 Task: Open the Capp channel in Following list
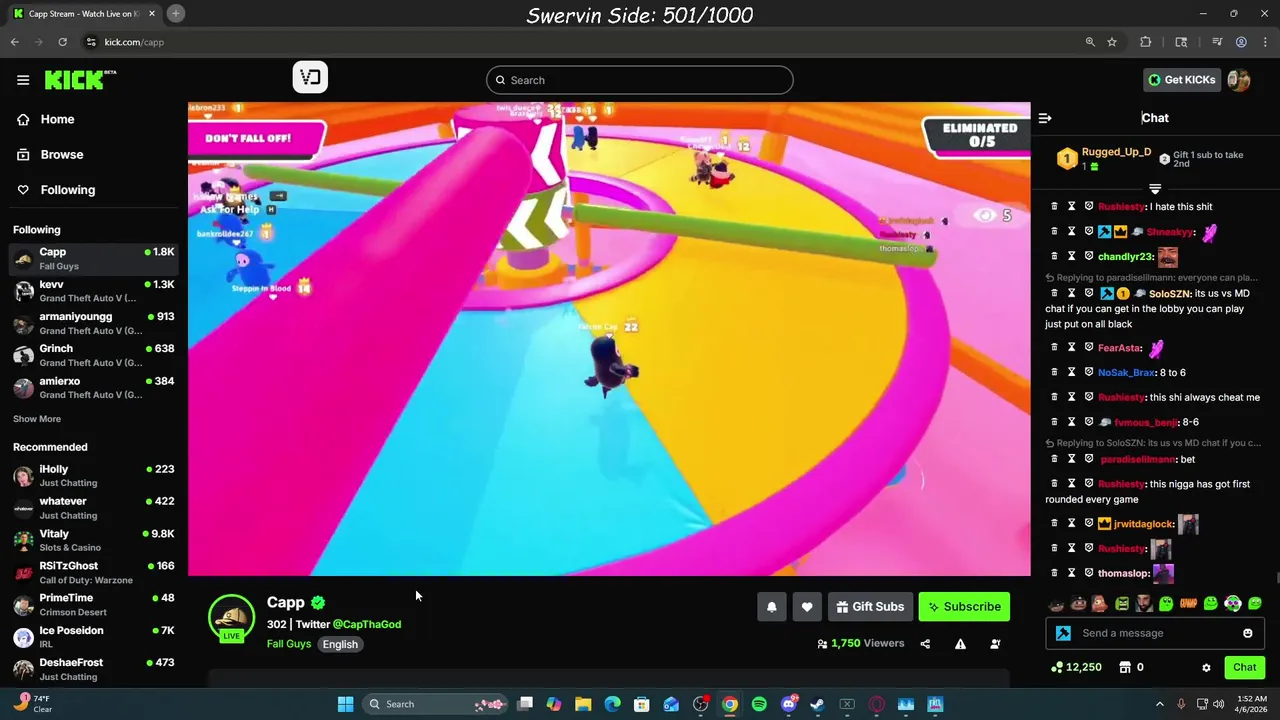(94, 259)
